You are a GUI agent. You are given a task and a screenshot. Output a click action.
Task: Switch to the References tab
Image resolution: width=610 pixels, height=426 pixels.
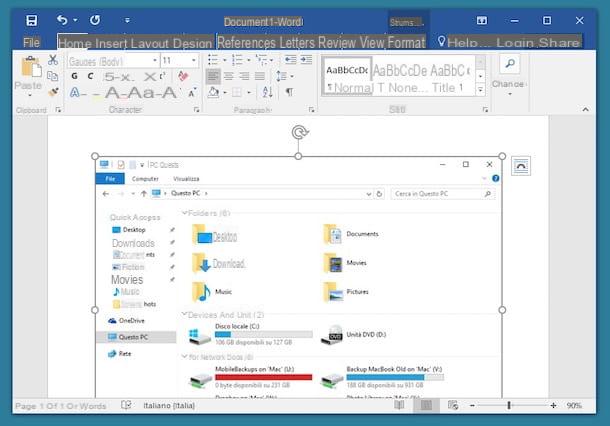[x=247, y=43]
